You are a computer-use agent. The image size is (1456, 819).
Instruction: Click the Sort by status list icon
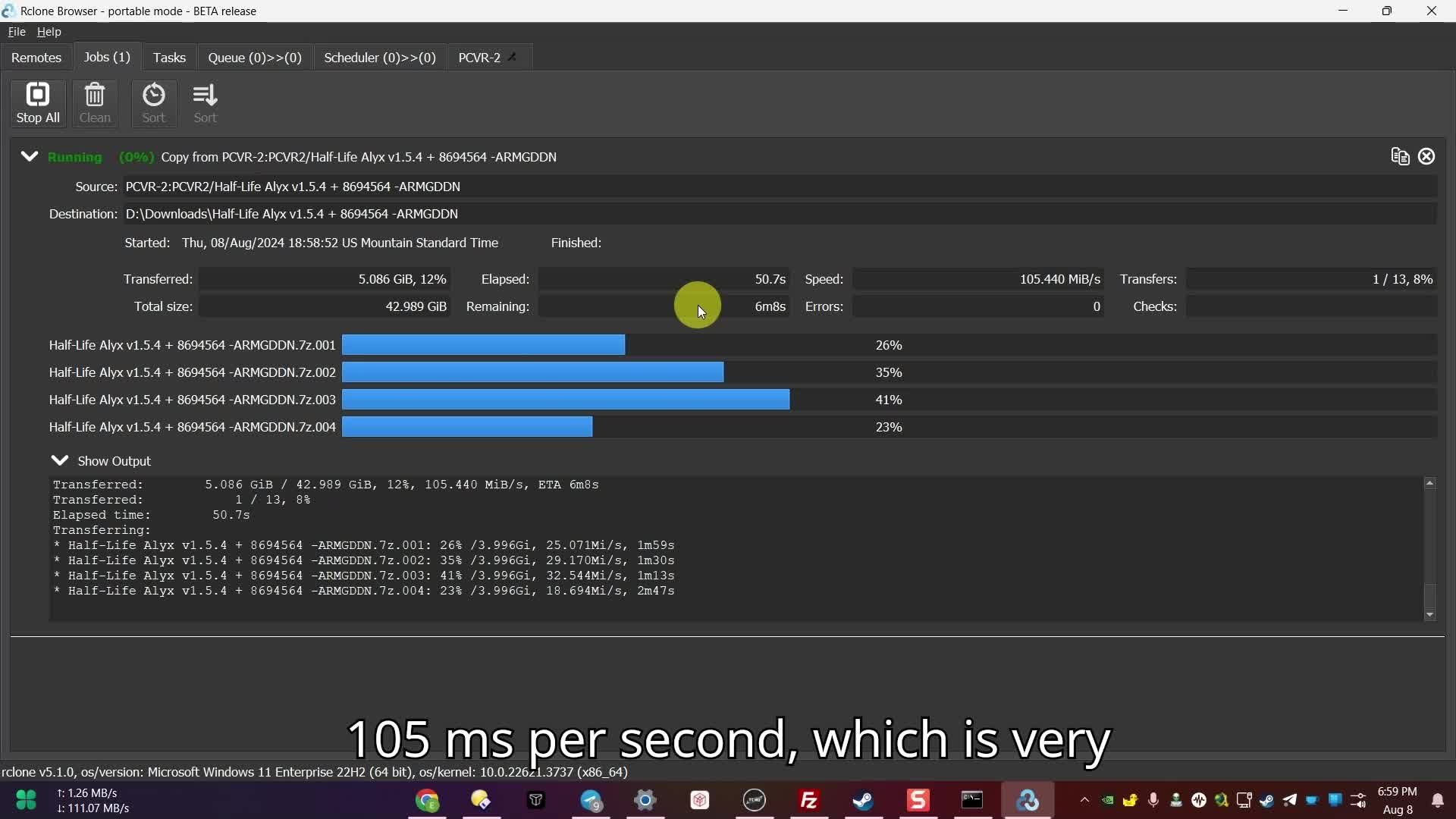coord(205,103)
